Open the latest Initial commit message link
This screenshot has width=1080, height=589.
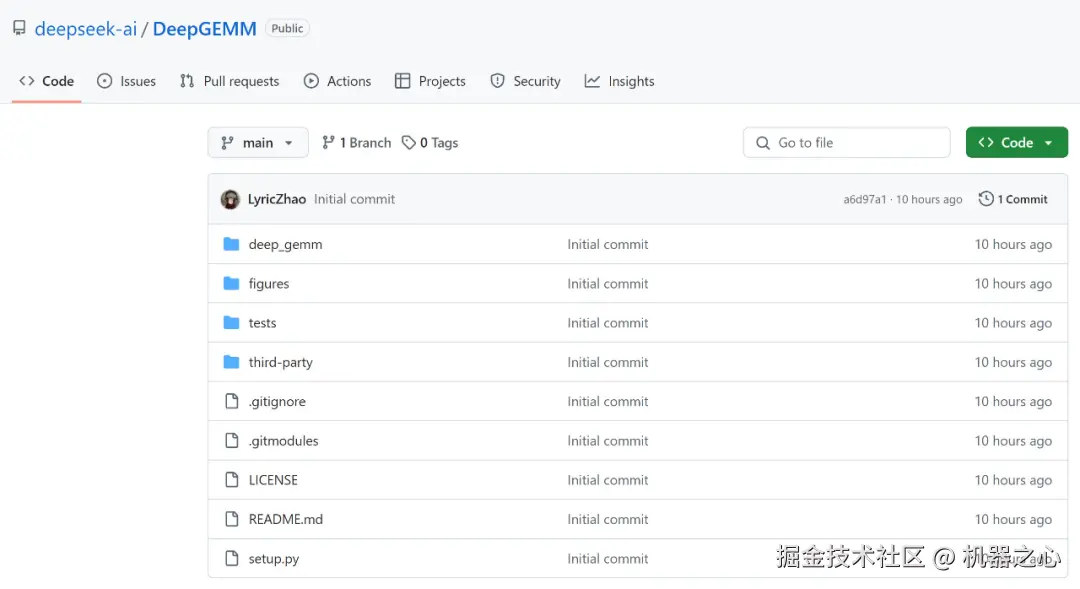tap(355, 199)
